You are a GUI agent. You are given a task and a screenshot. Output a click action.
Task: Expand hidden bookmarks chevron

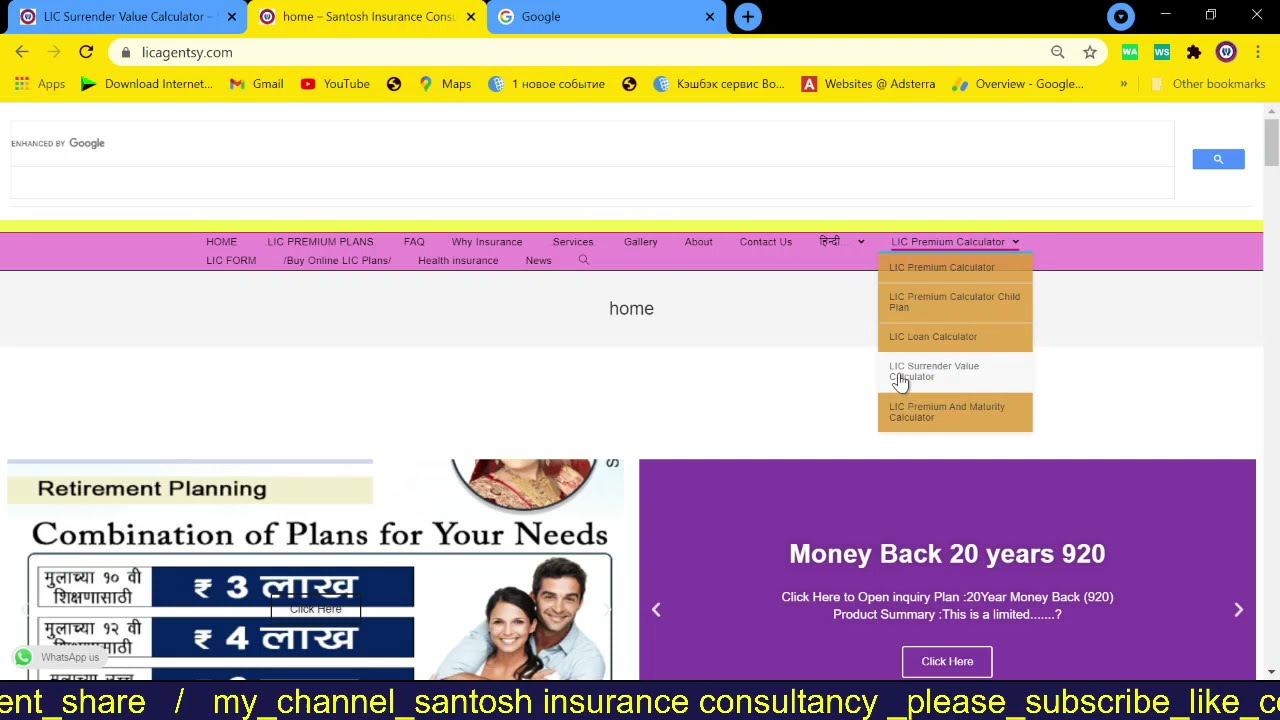point(1124,84)
